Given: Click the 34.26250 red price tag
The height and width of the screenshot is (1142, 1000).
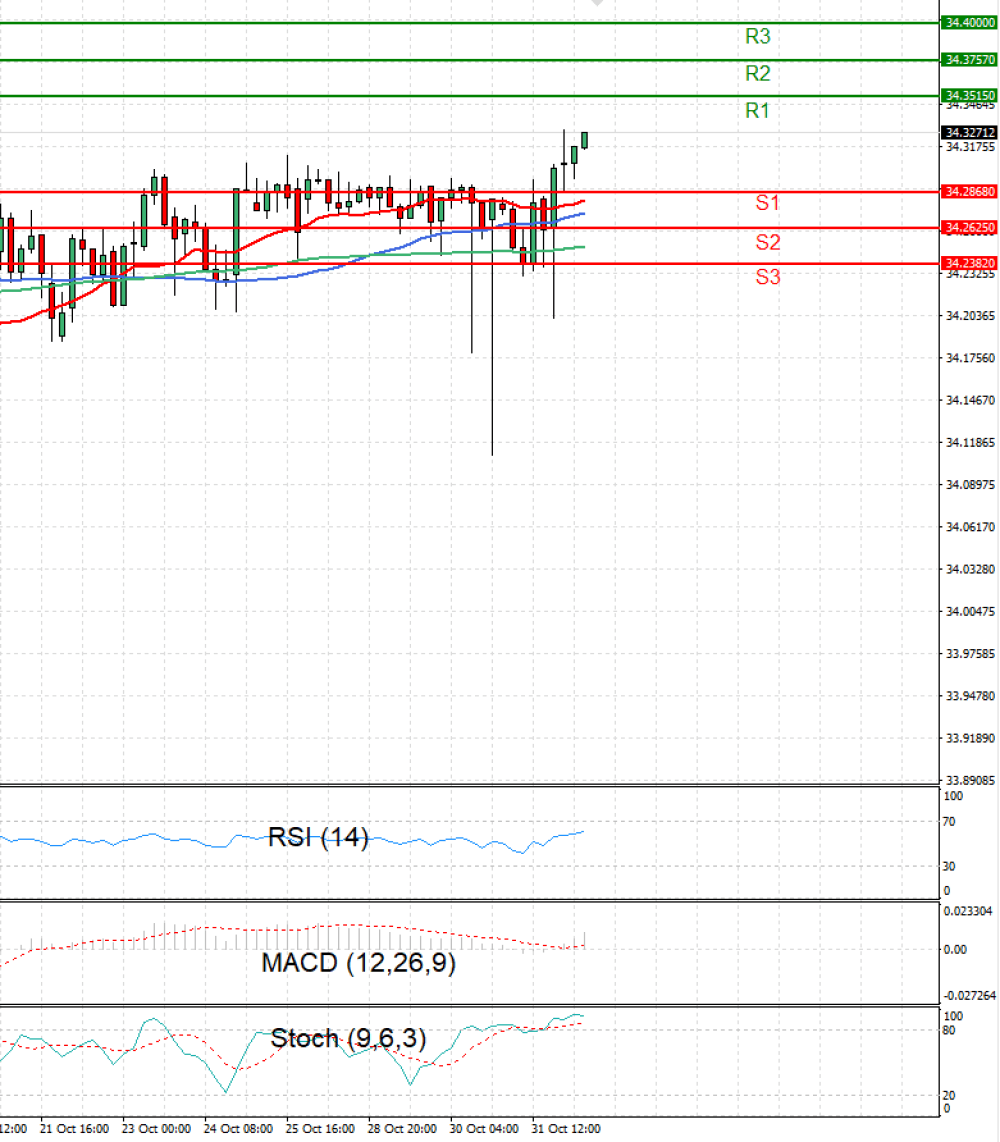Looking at the screenshot, I should pyautogui.click(x=969, y=228).
